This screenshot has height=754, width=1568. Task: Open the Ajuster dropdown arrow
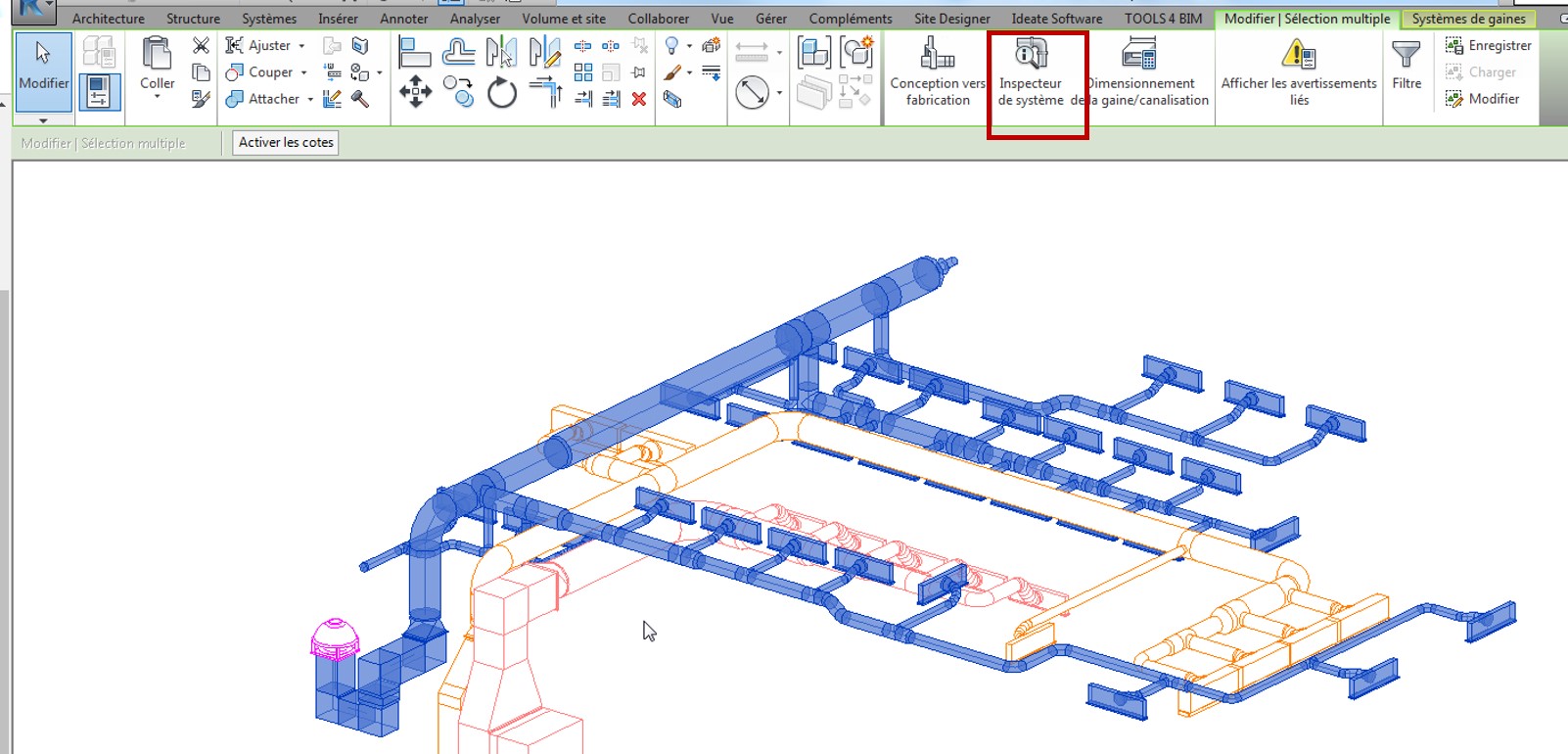301,46
